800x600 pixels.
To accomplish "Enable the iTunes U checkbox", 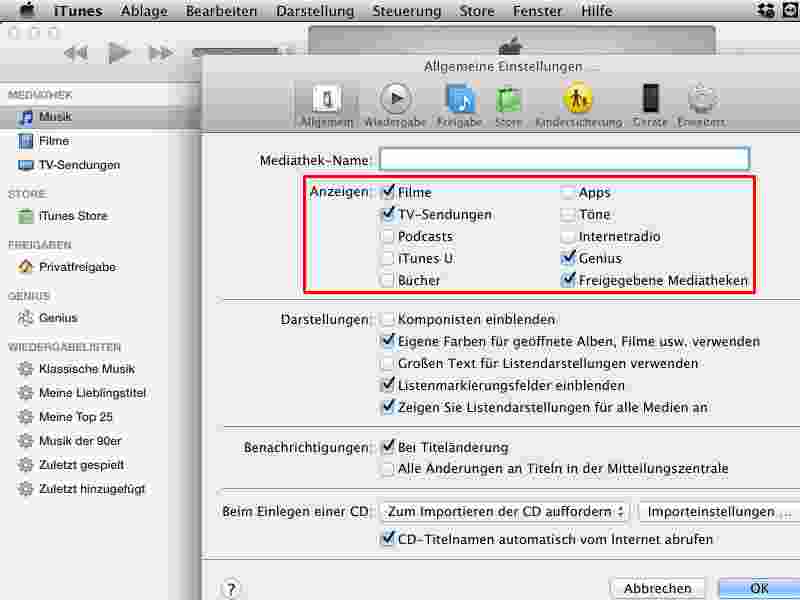I will [x=388, y=258].
